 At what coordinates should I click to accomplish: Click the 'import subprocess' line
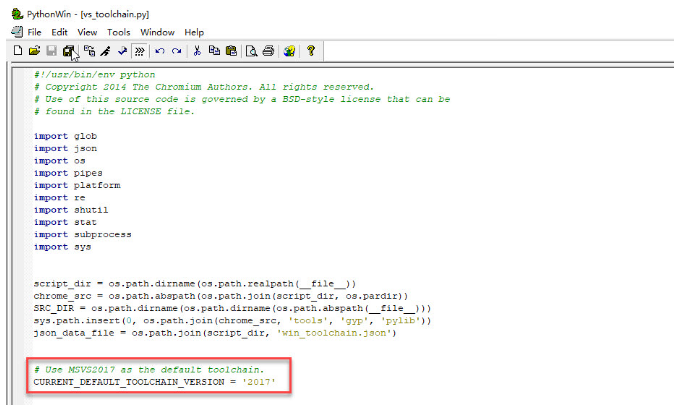point(83,234)
